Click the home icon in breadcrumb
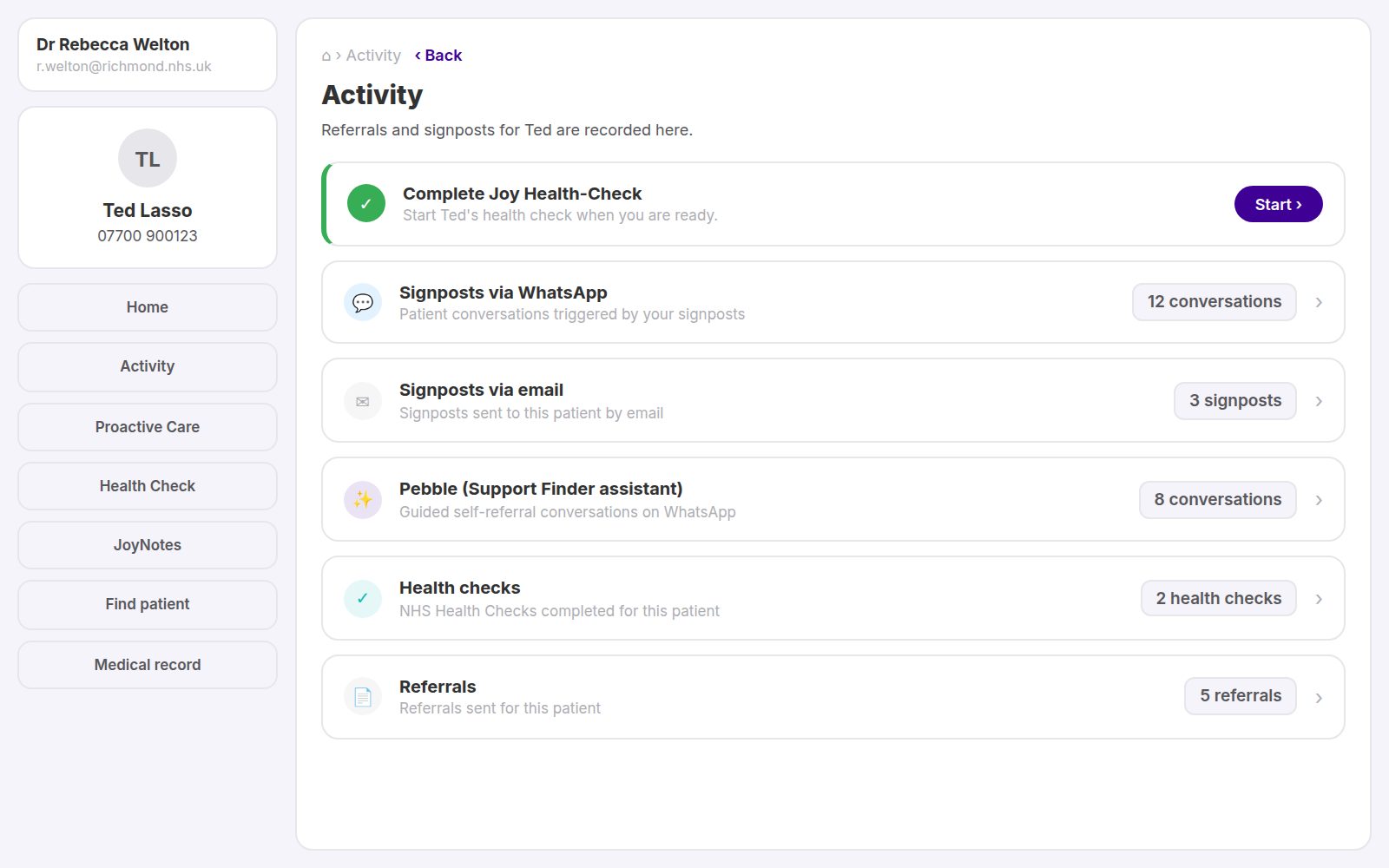 pyautogui.click(x=326, y=56)
